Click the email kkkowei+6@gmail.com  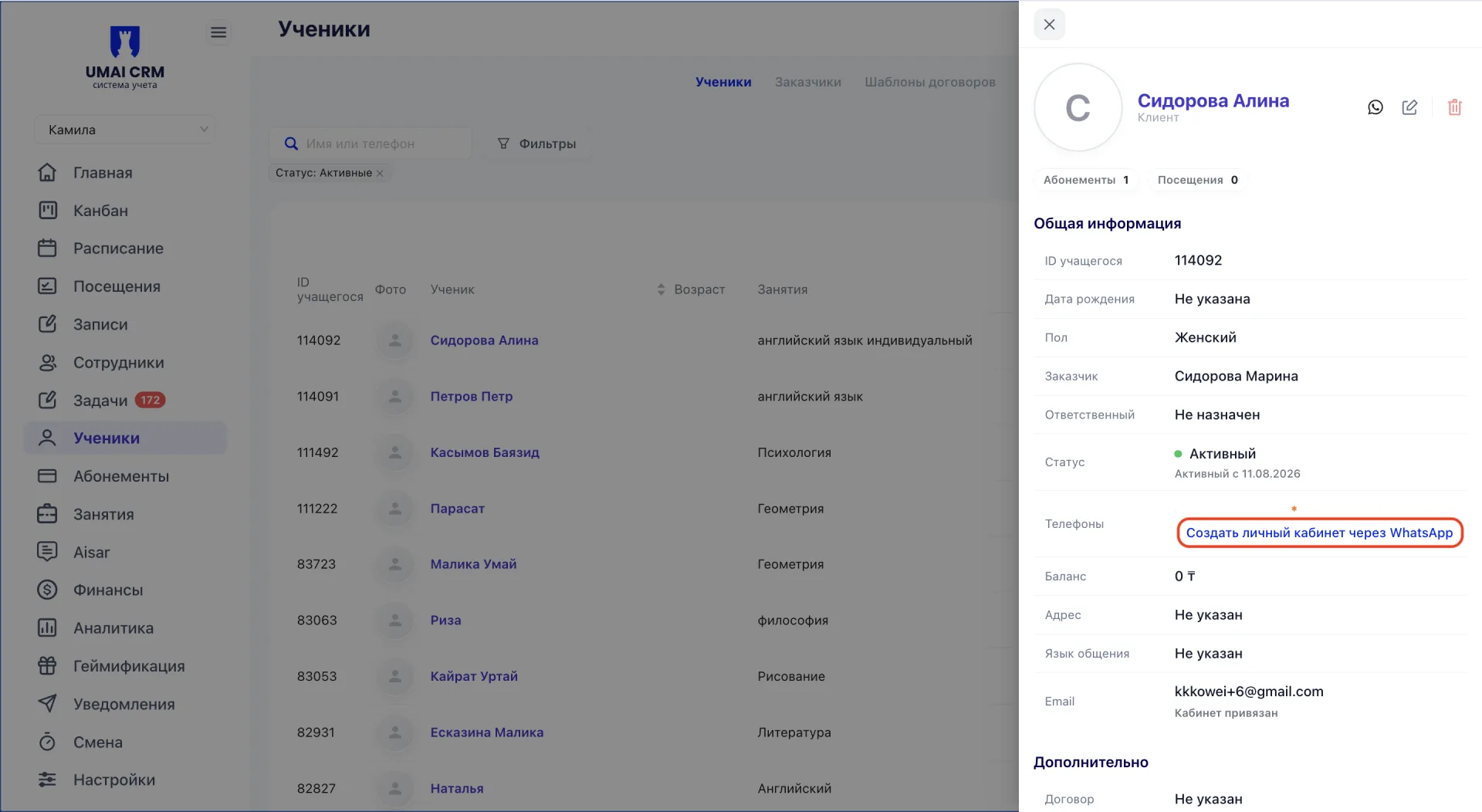tap(1248, 692)
